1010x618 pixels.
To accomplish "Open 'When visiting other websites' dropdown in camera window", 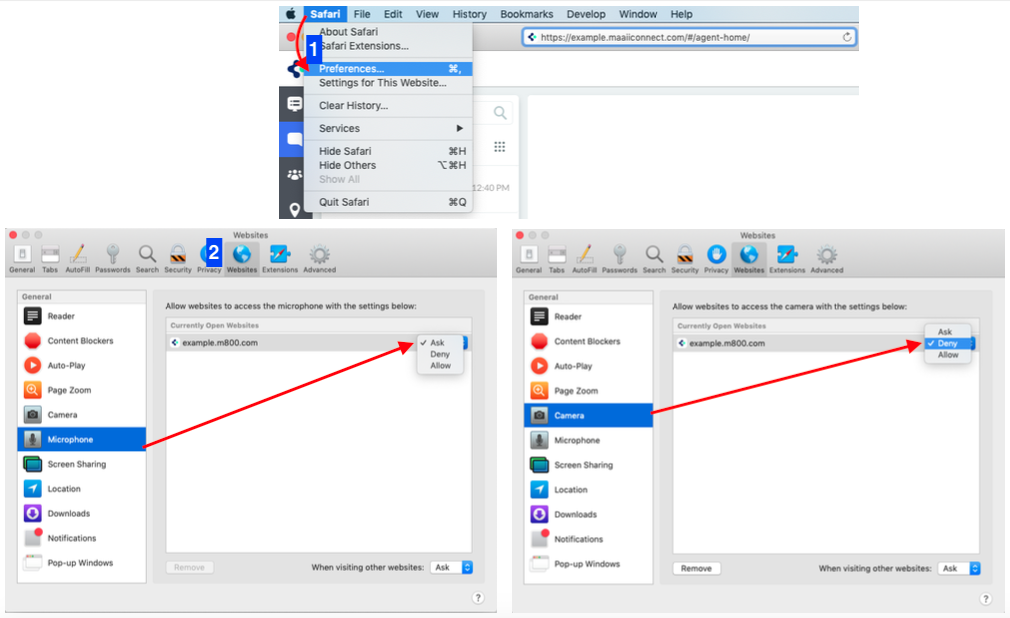I will (958, 568).
